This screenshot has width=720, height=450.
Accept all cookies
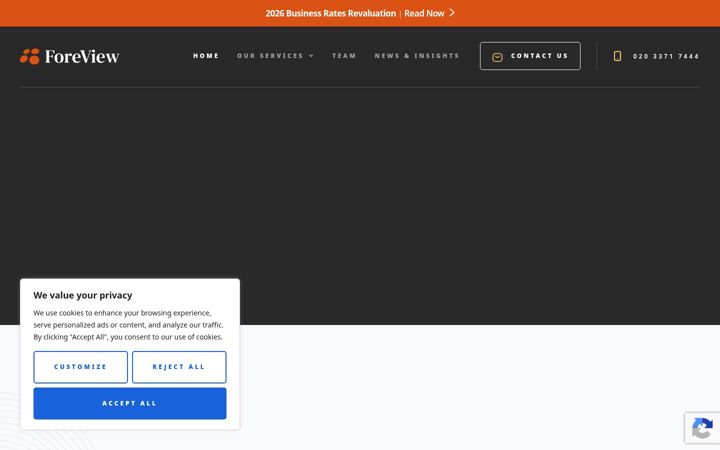coord(130,403)
